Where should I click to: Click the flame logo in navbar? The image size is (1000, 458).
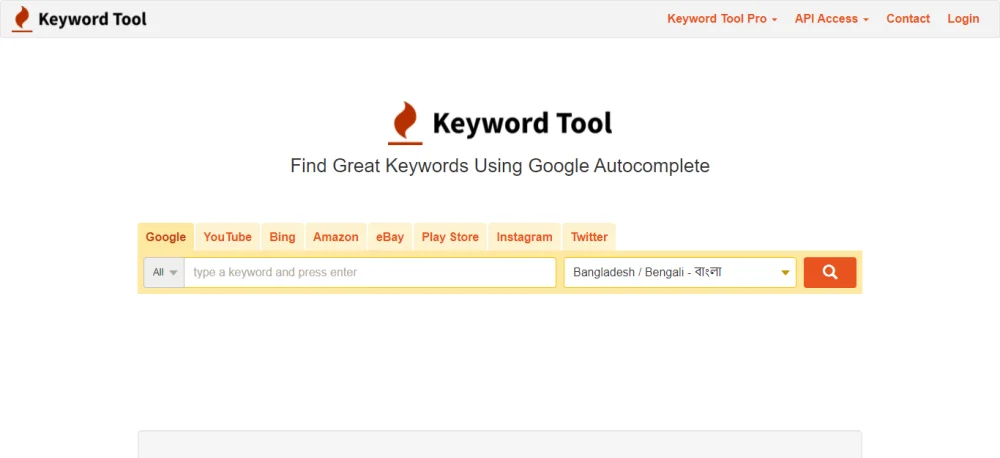pyautogui.click(x=22, y=19)
